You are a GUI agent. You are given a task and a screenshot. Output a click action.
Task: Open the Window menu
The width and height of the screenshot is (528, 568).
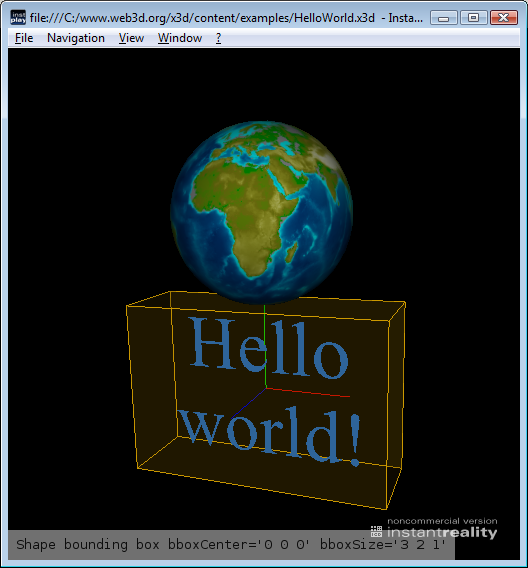tap(180, 38)
